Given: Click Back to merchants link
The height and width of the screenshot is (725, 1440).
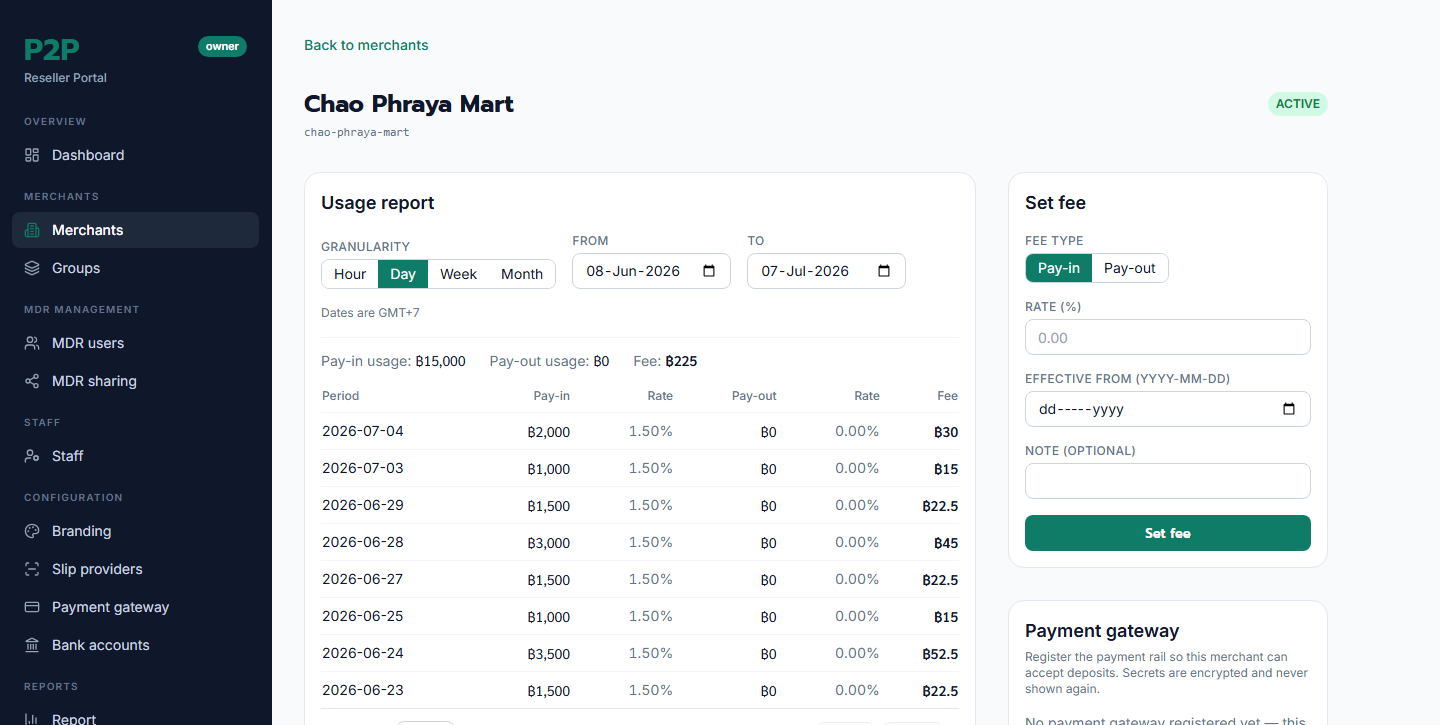Looking at the screenshot, I should tap(366, 45).
